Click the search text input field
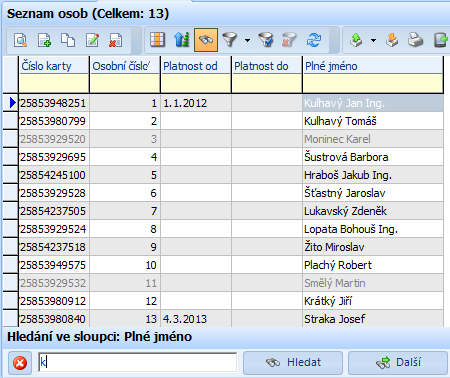 tap(137, 362)
